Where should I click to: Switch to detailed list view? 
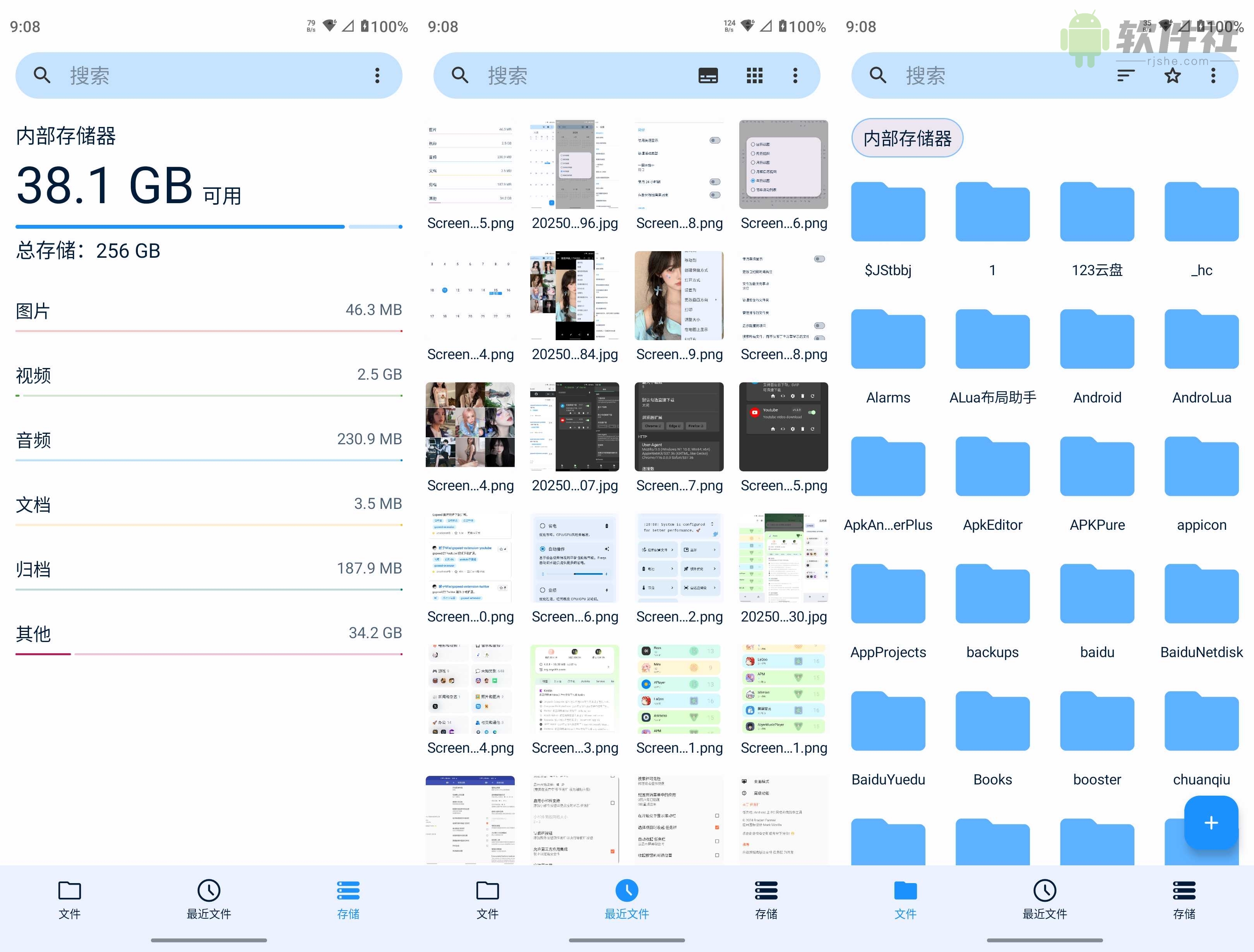(709, 75)
